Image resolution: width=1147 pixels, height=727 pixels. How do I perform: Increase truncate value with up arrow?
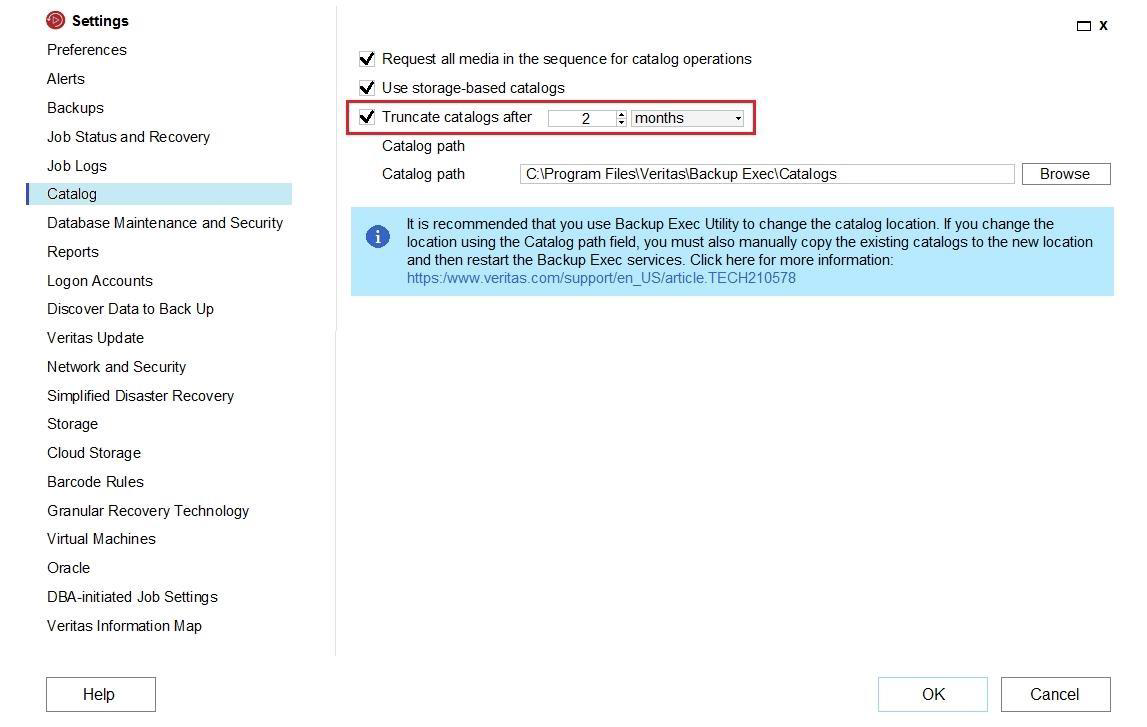click(621, 114)
